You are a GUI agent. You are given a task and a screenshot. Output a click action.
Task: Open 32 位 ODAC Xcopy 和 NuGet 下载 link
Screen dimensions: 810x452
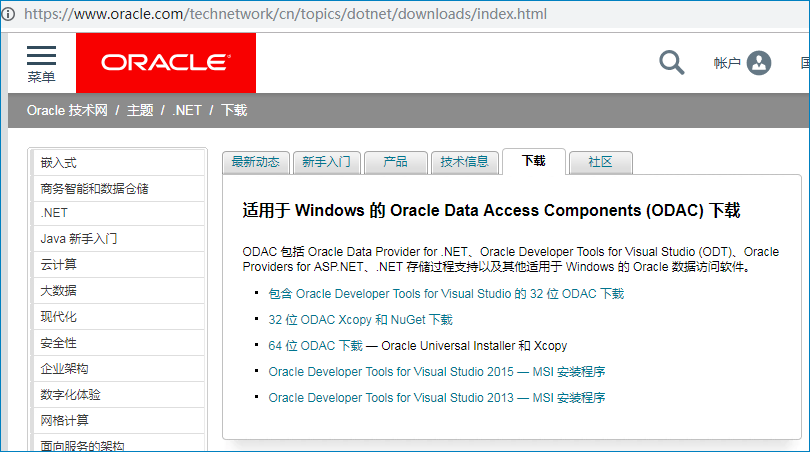coord(360,320)
